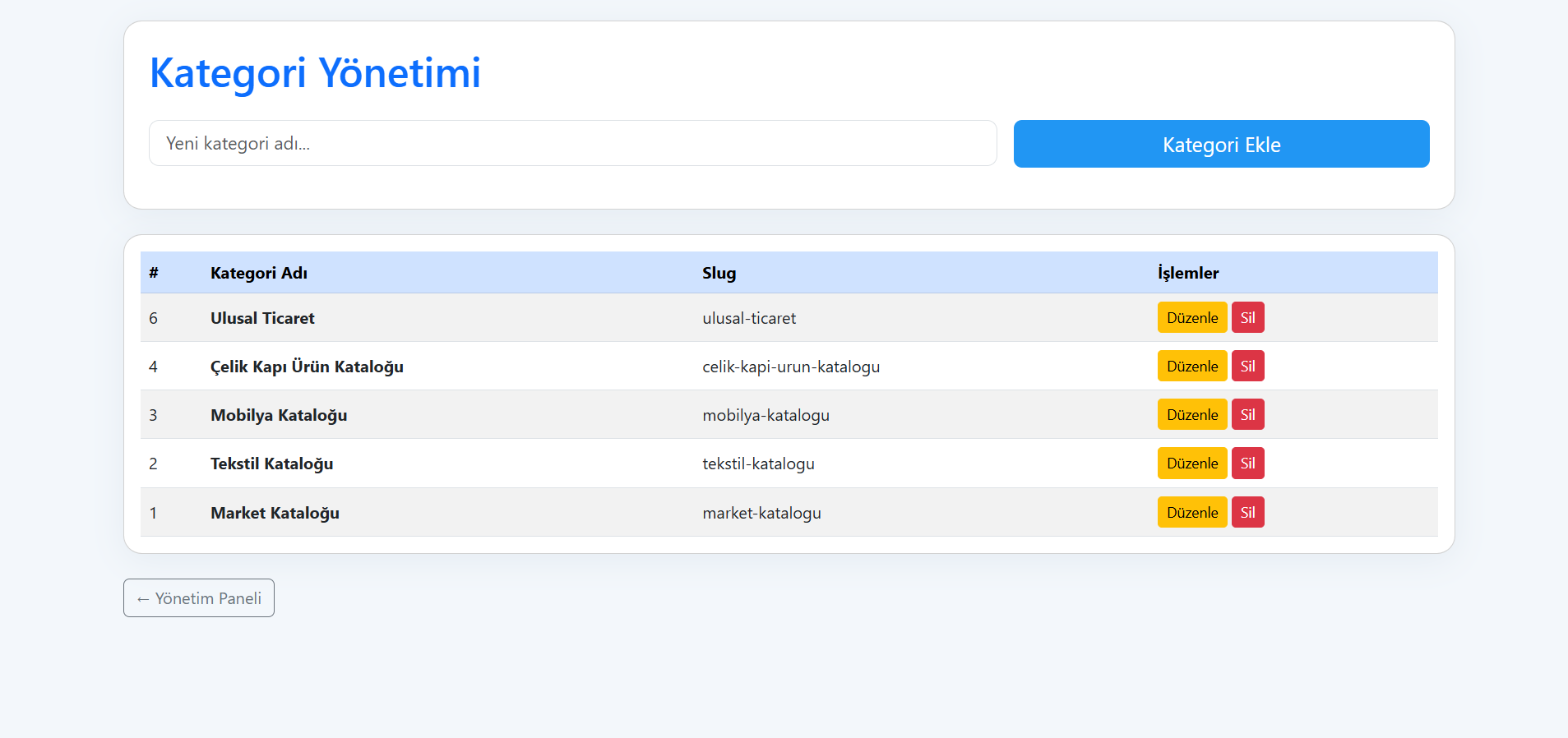
Task: Edit the Market Kataloğu category
Action: 1192,512
